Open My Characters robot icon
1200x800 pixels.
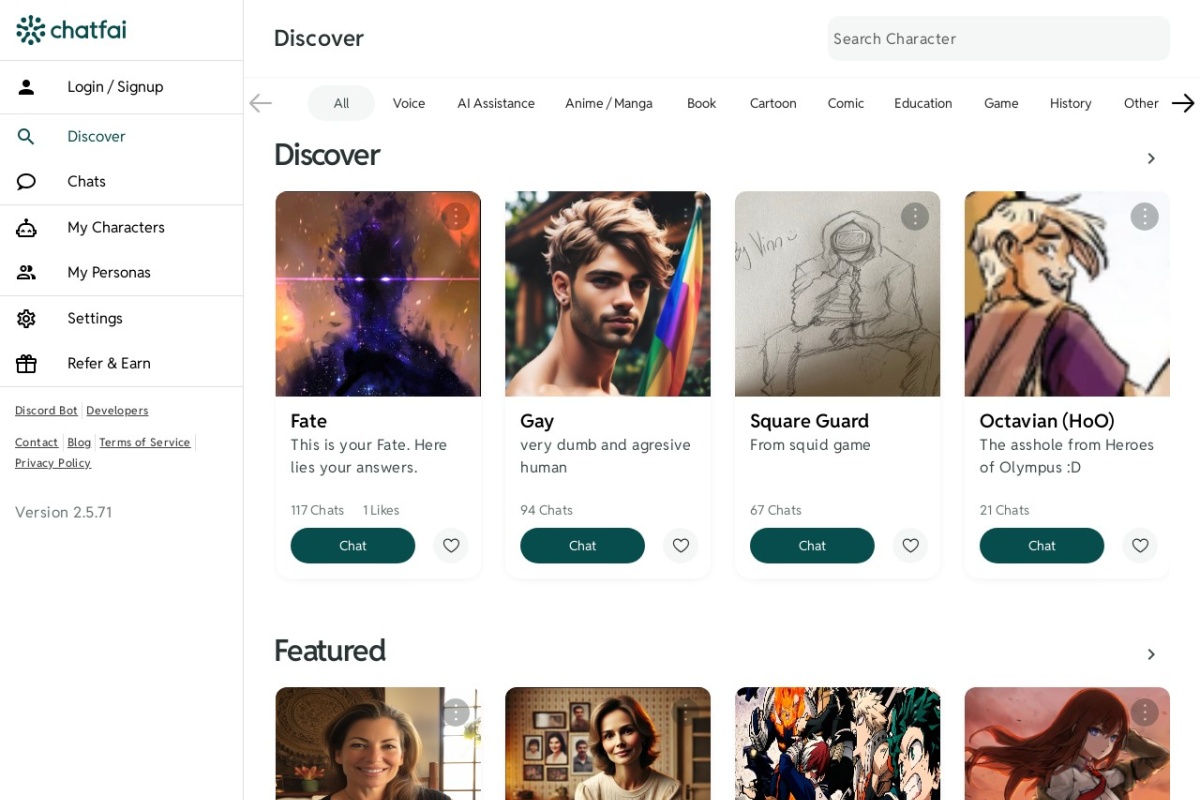pos(26,228)
